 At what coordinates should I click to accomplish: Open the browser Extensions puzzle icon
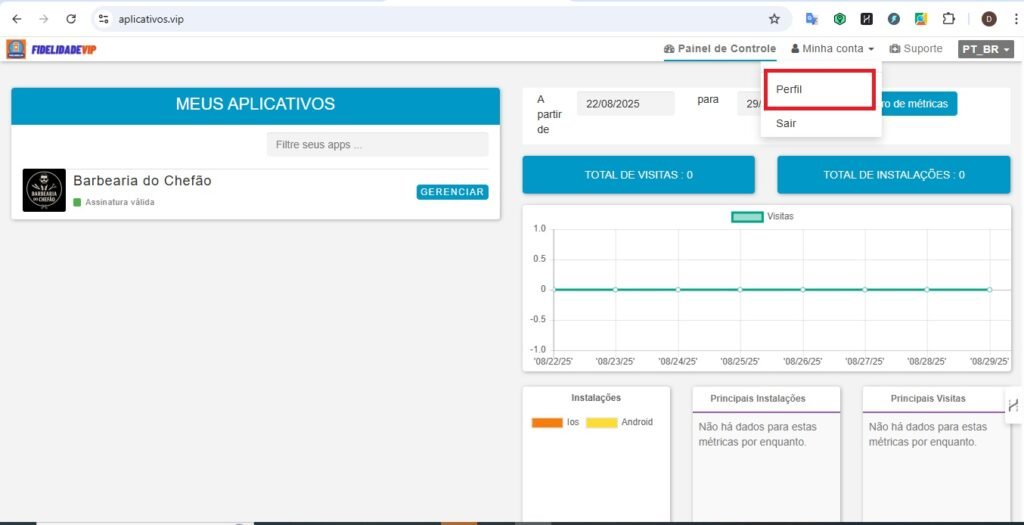[949, 19]
